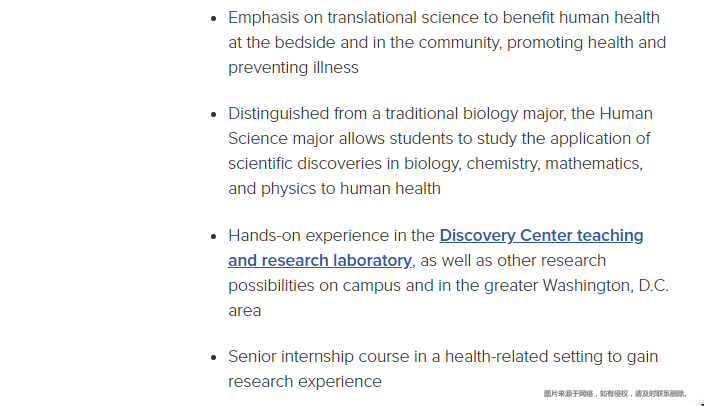Click the word 'area' under the third bullet

[x=244, y=311]
